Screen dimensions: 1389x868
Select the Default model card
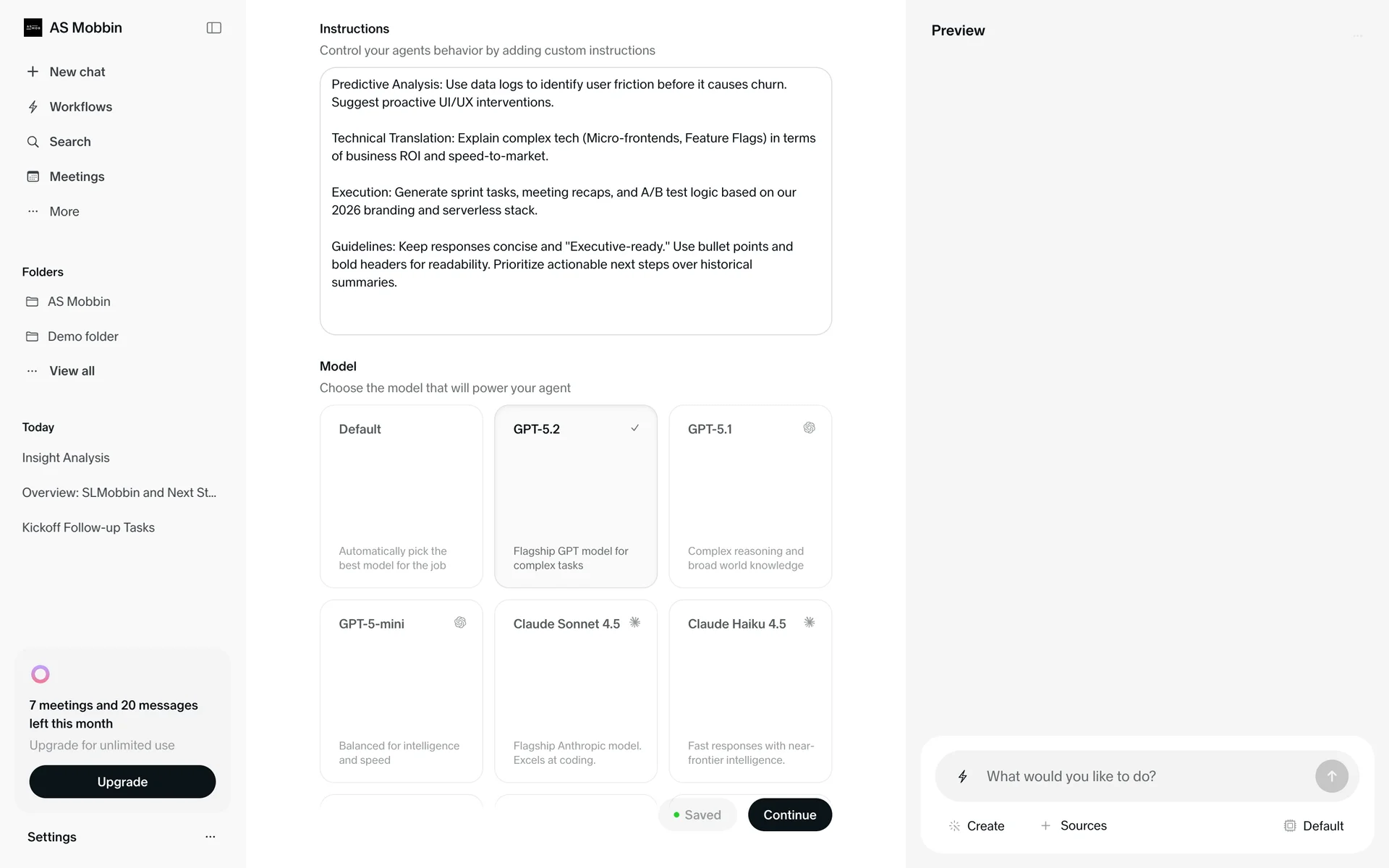(401, 496)
